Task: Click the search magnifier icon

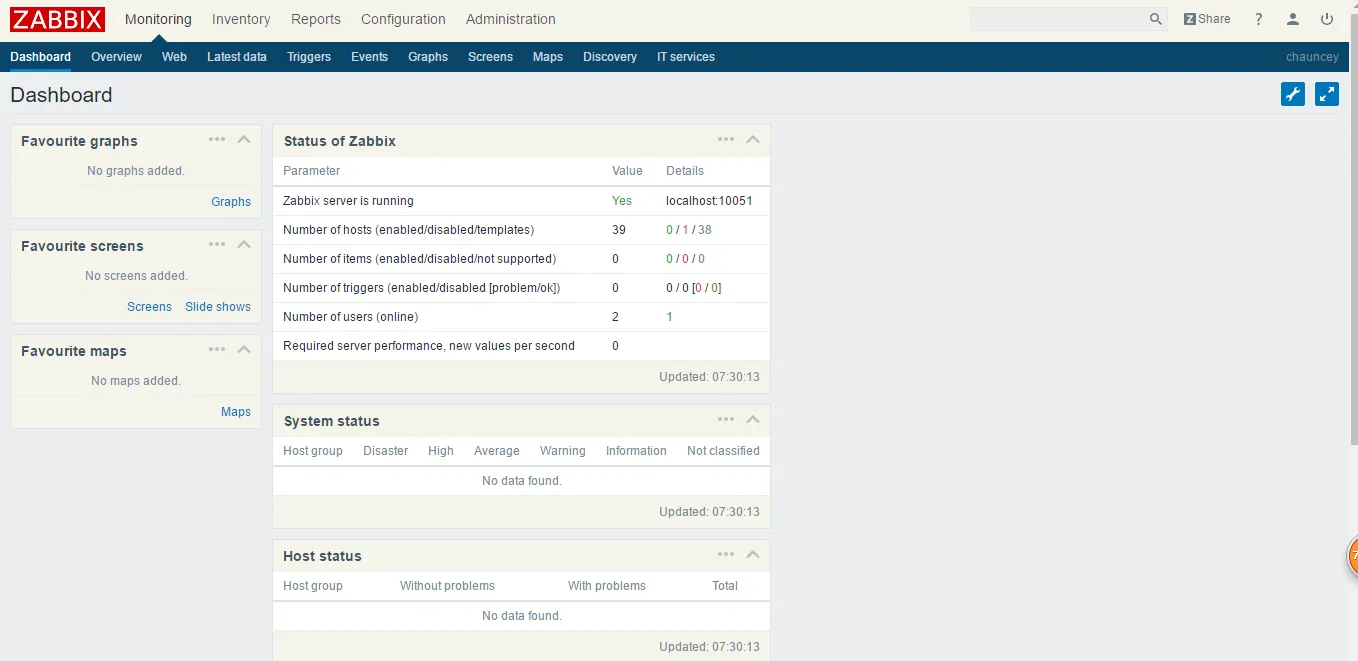Action: [x=1156, y=19]
